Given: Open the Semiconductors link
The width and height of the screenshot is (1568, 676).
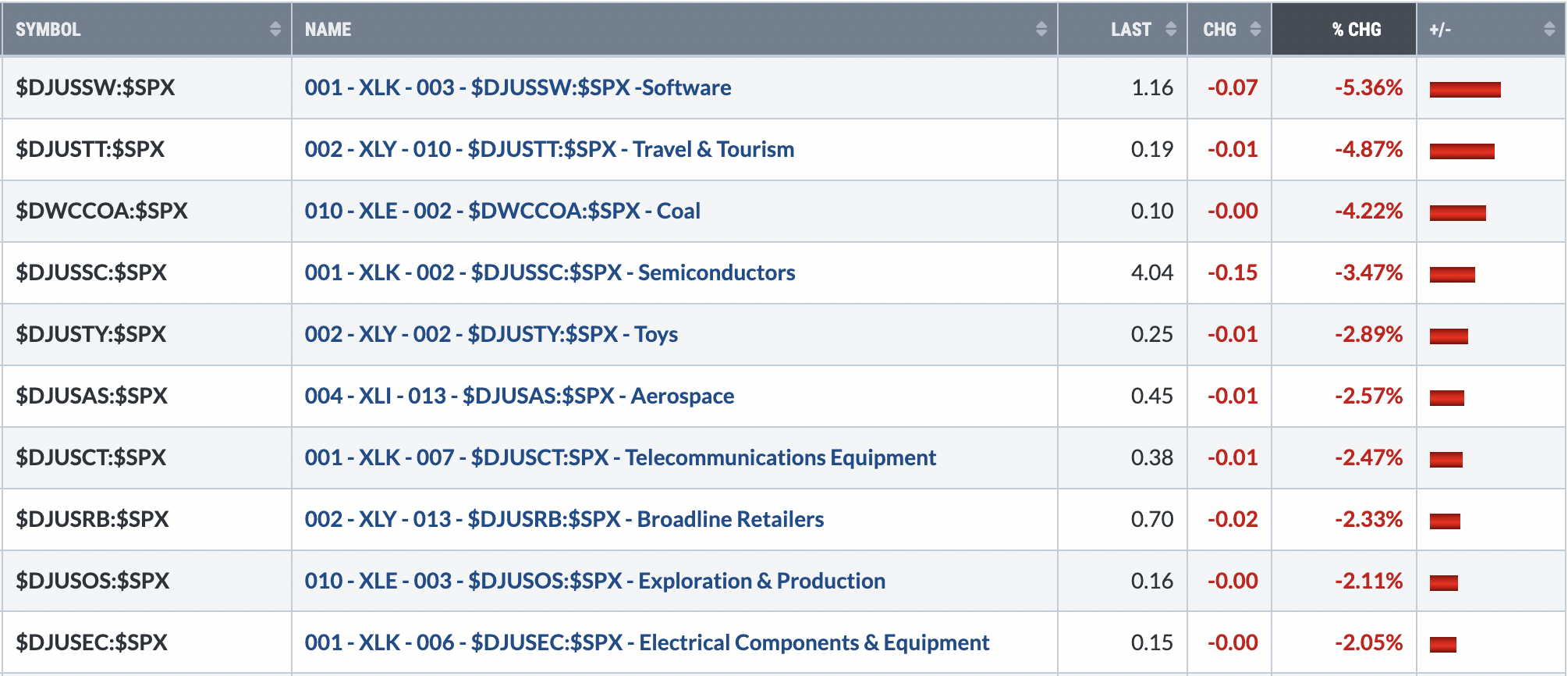Looking at the screenshot, I should tap(550, 272).
